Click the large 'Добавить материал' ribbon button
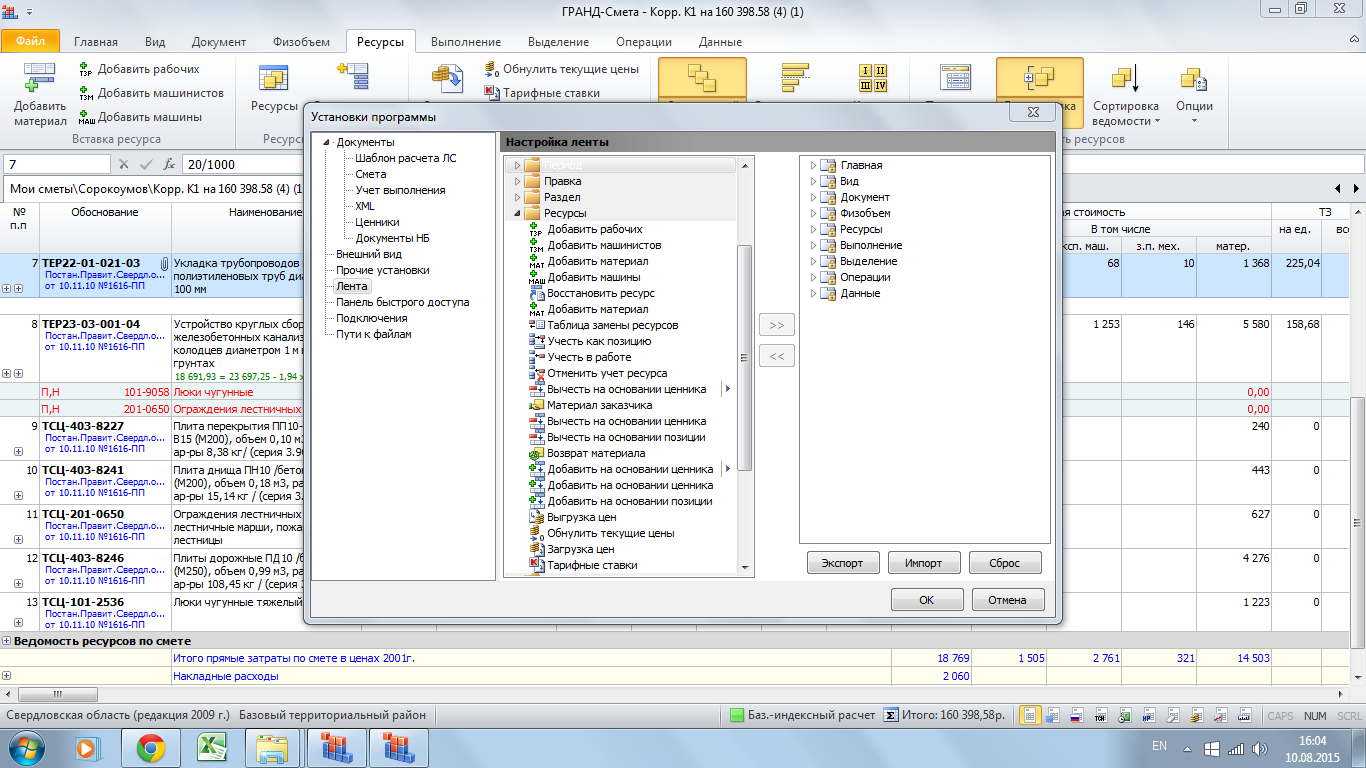1366x768 pixels. [x=40, y=95]
